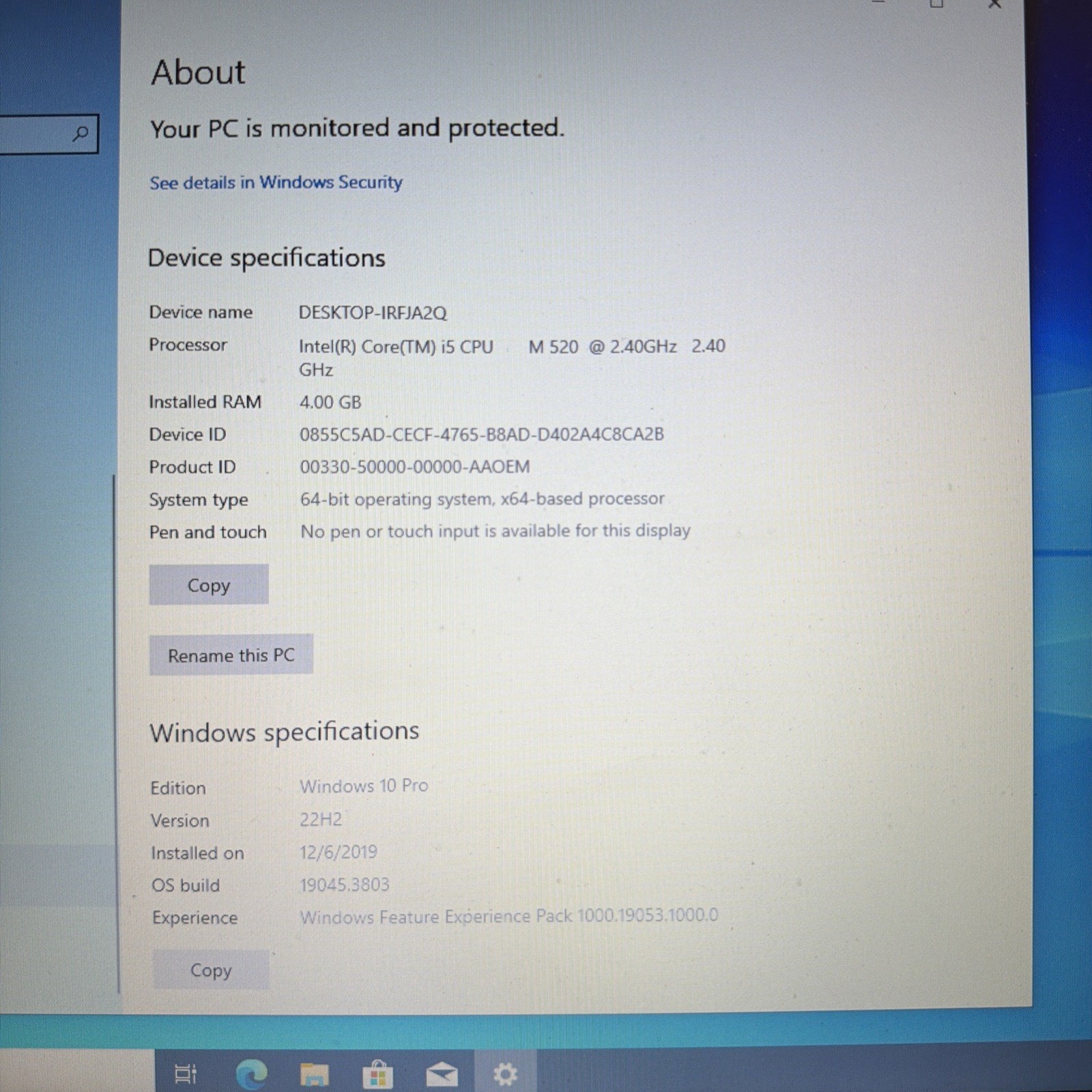Copy the device specifications
The width and height of the screenshot is (1092, 1092).
coord(209,585)
